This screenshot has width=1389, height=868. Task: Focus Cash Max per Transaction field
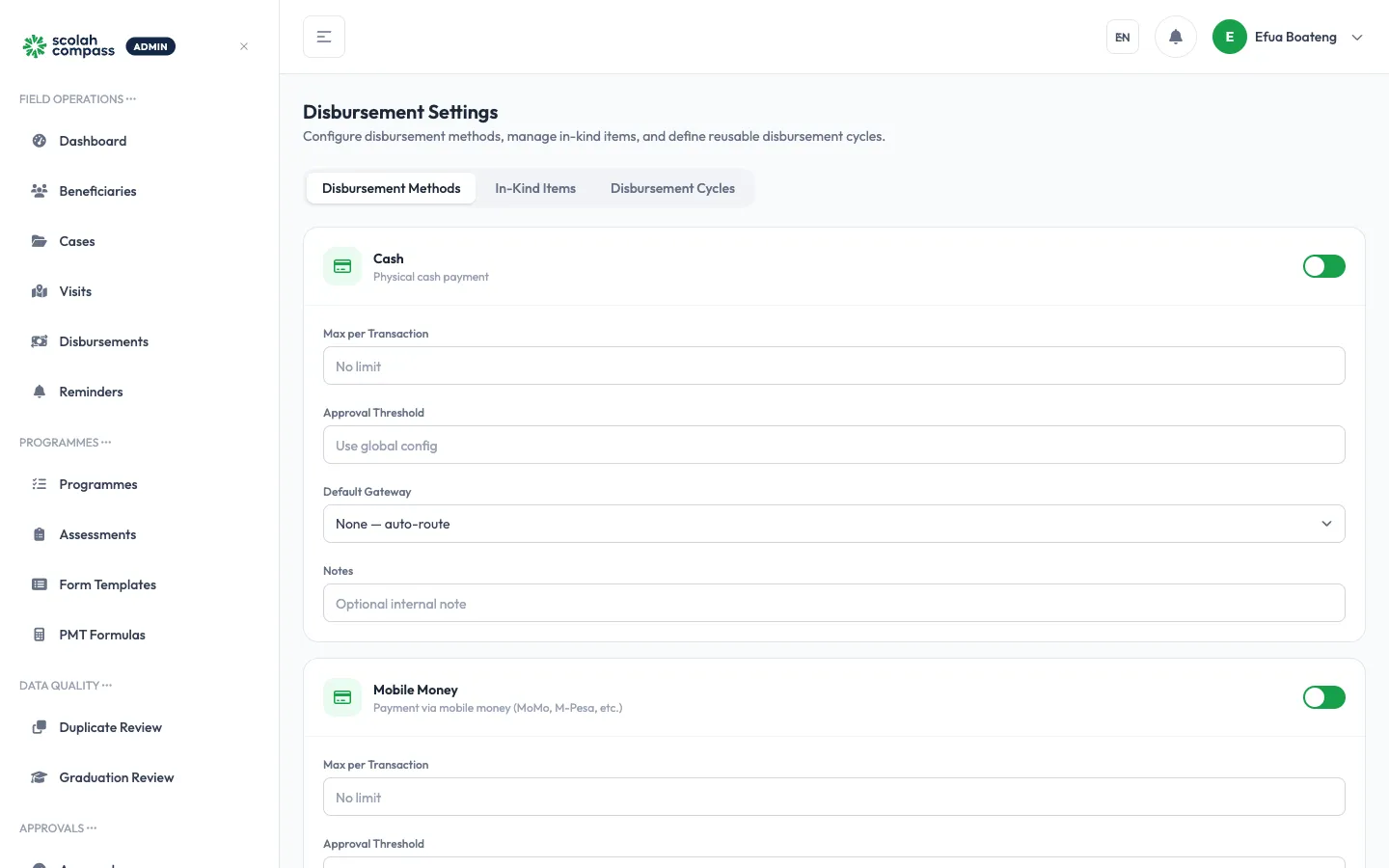pyautogui.click(x=834, y=366)
